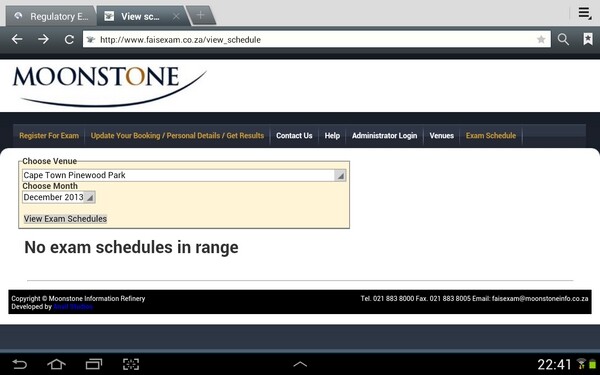Expand the Choose Month dropdown
The image size is (600, 375).
59,197
